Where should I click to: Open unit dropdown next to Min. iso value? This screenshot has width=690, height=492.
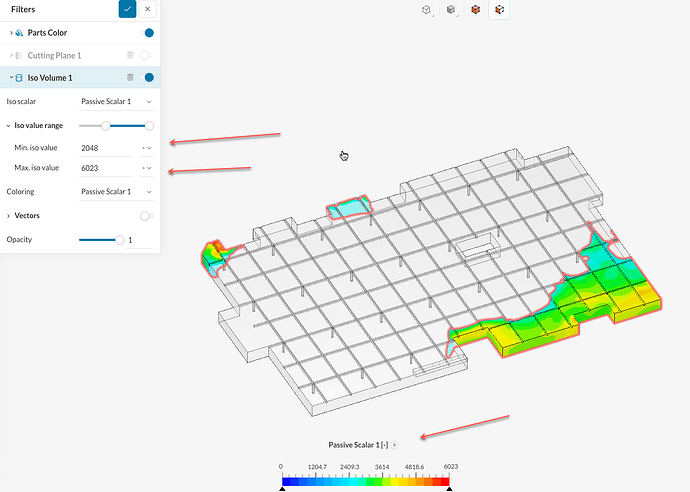(x=147, y=148)
